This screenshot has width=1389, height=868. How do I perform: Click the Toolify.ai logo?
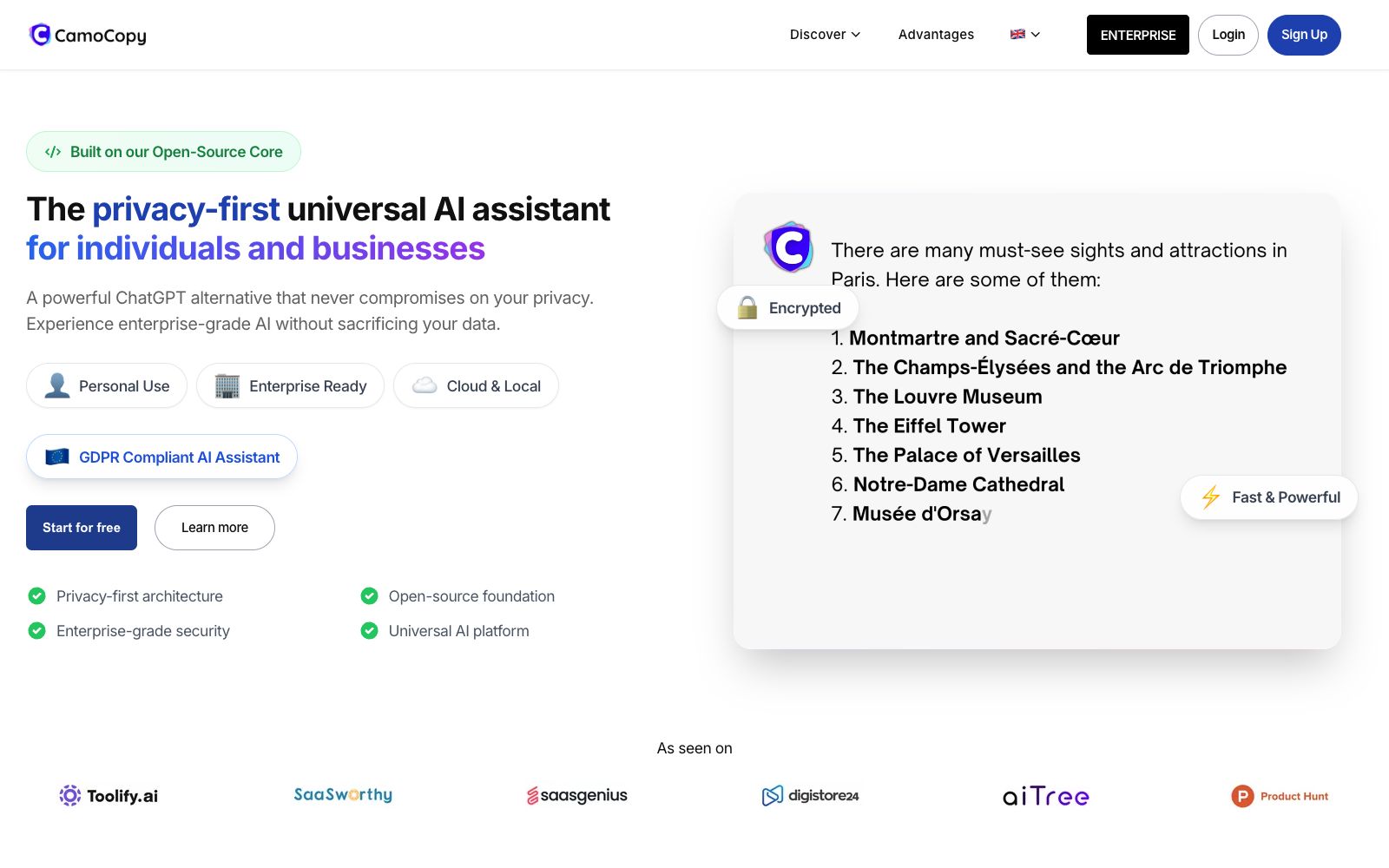click(x=109, y=796)
